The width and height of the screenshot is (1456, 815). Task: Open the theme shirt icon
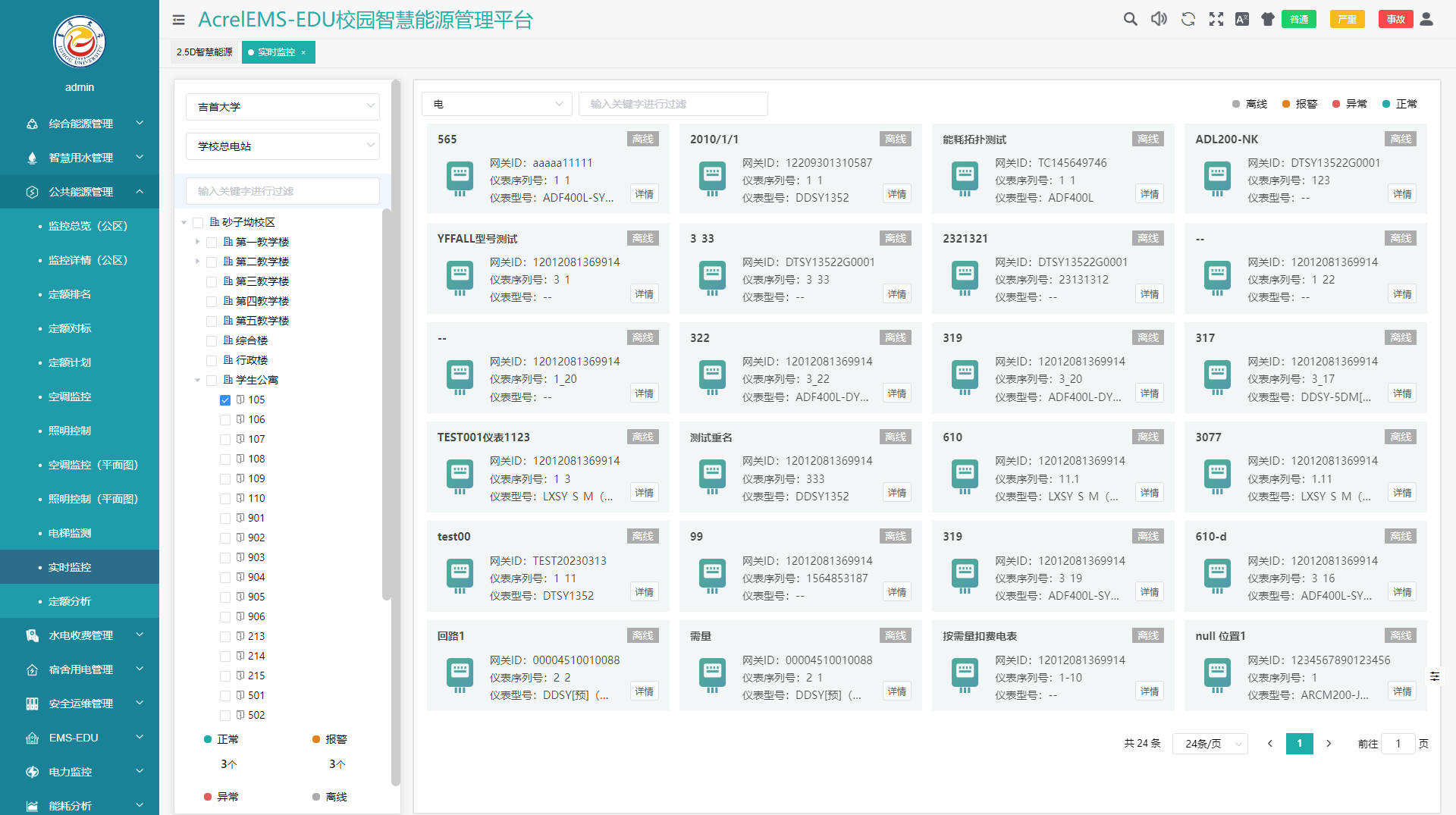click(x=1267, y=19)
